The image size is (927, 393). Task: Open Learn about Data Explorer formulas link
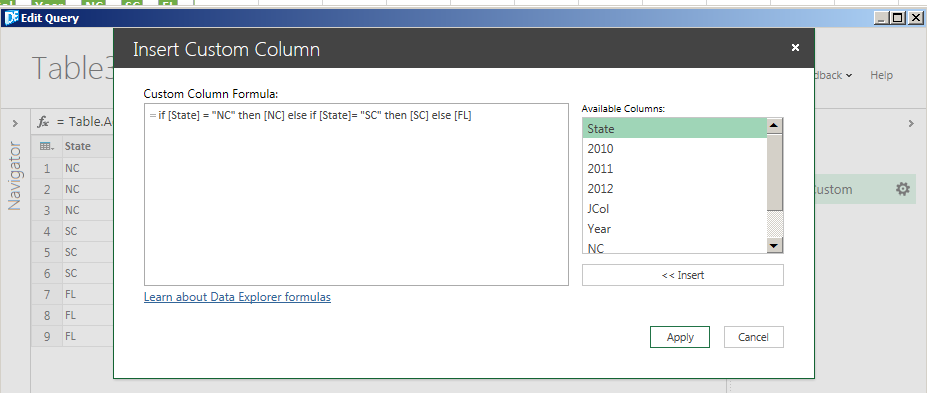(x=237, y=297)
